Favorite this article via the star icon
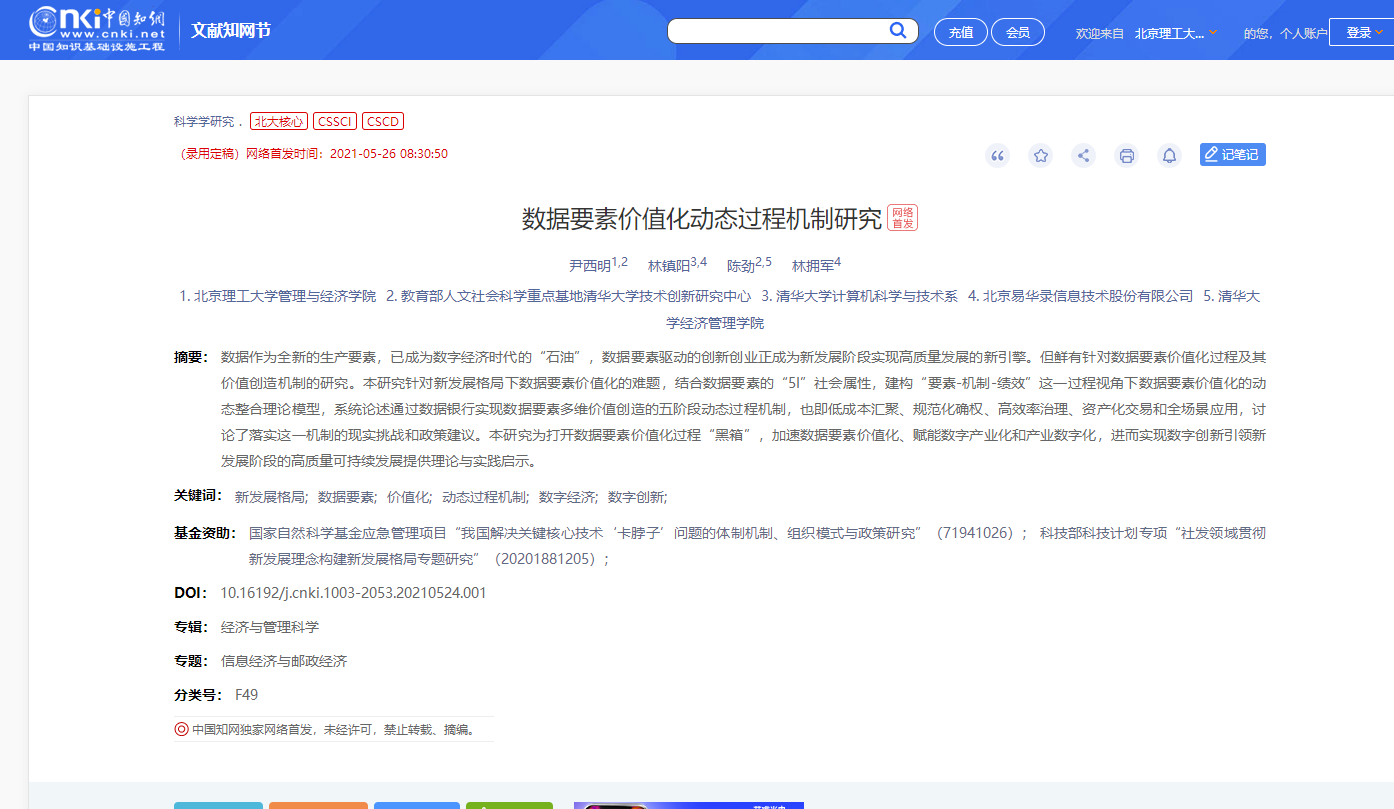 [x=1040, y=155]
